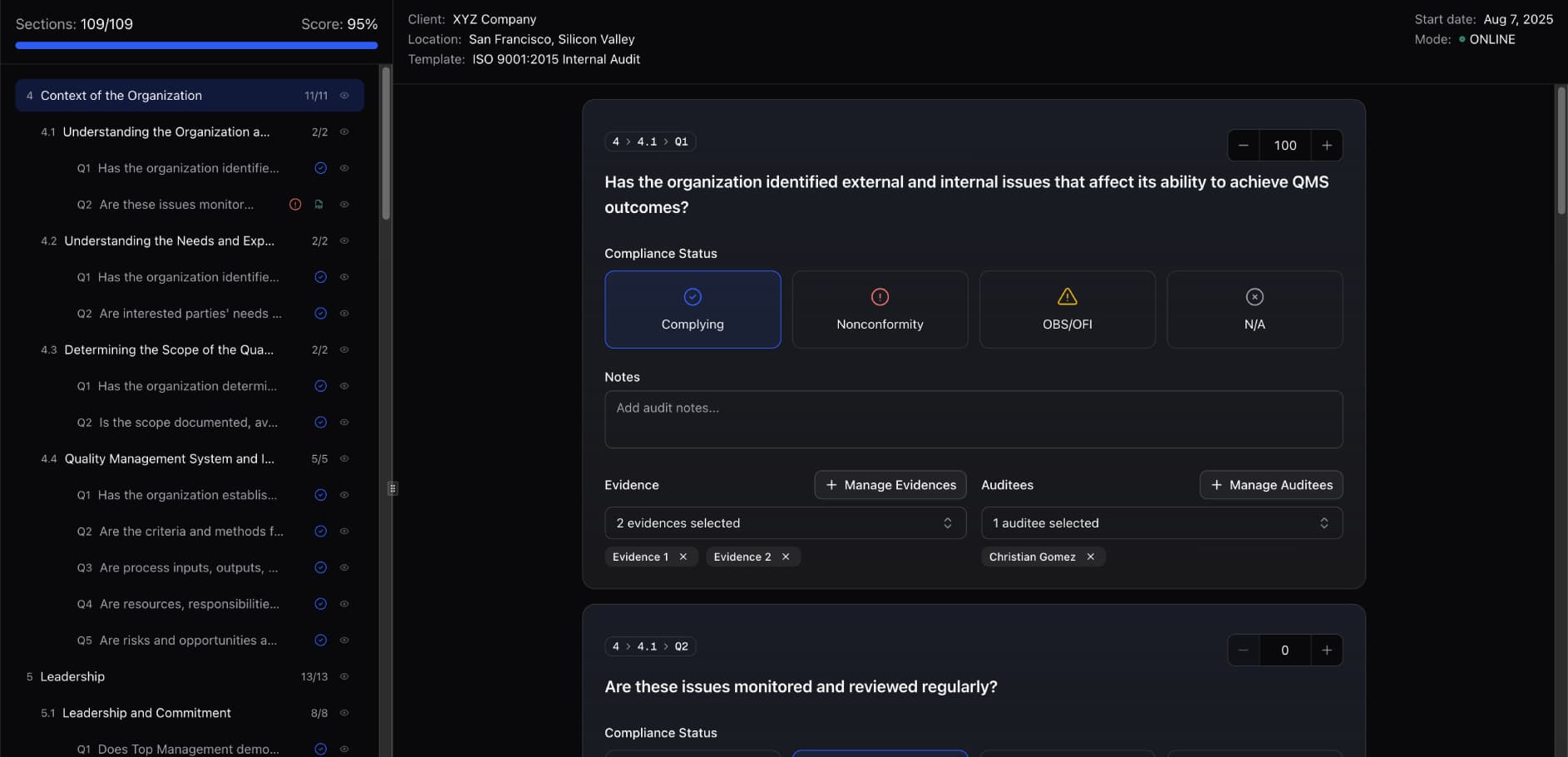
Task: Select '4.4 Quality Management System' tree section
Action: 169,459
